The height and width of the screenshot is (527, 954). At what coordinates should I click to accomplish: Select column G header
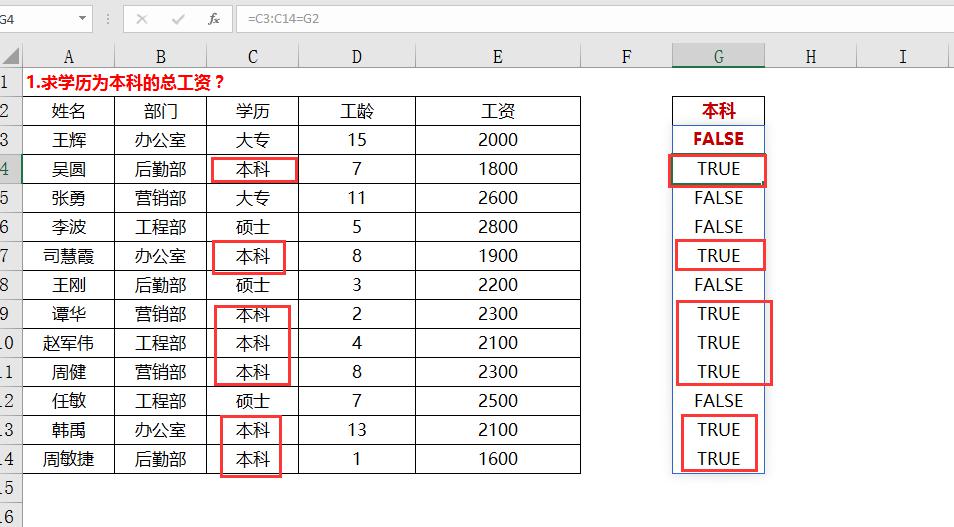point(719,57)
